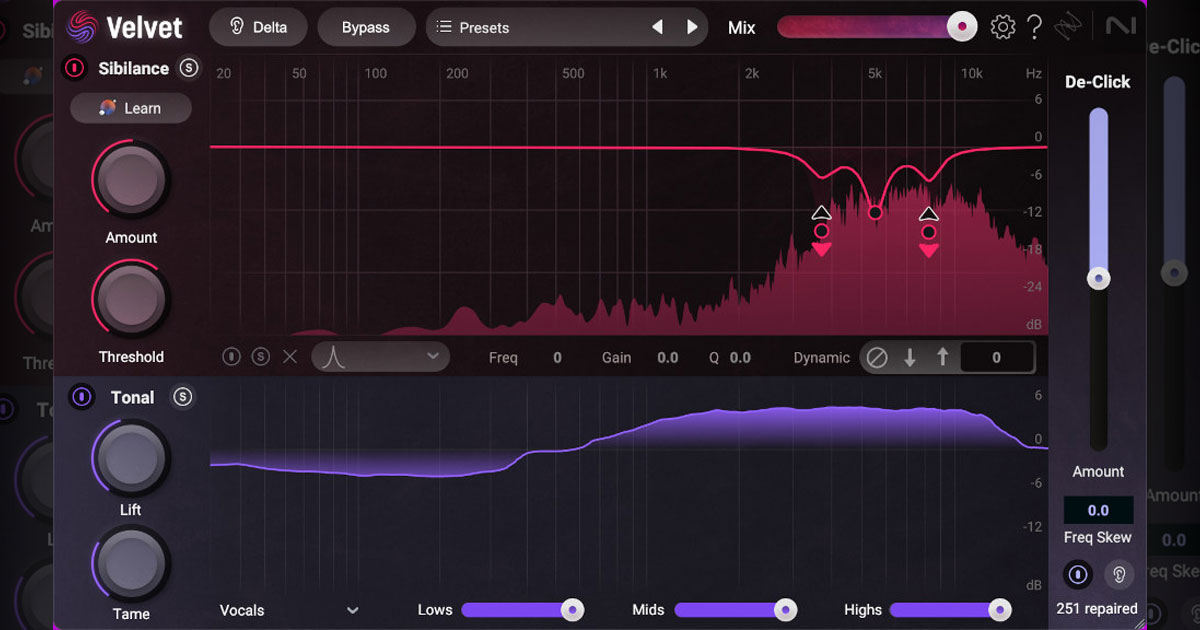This screenshot has width=1200, height=630.
Task: Click the Freq value field
Action: pos(557,357)
